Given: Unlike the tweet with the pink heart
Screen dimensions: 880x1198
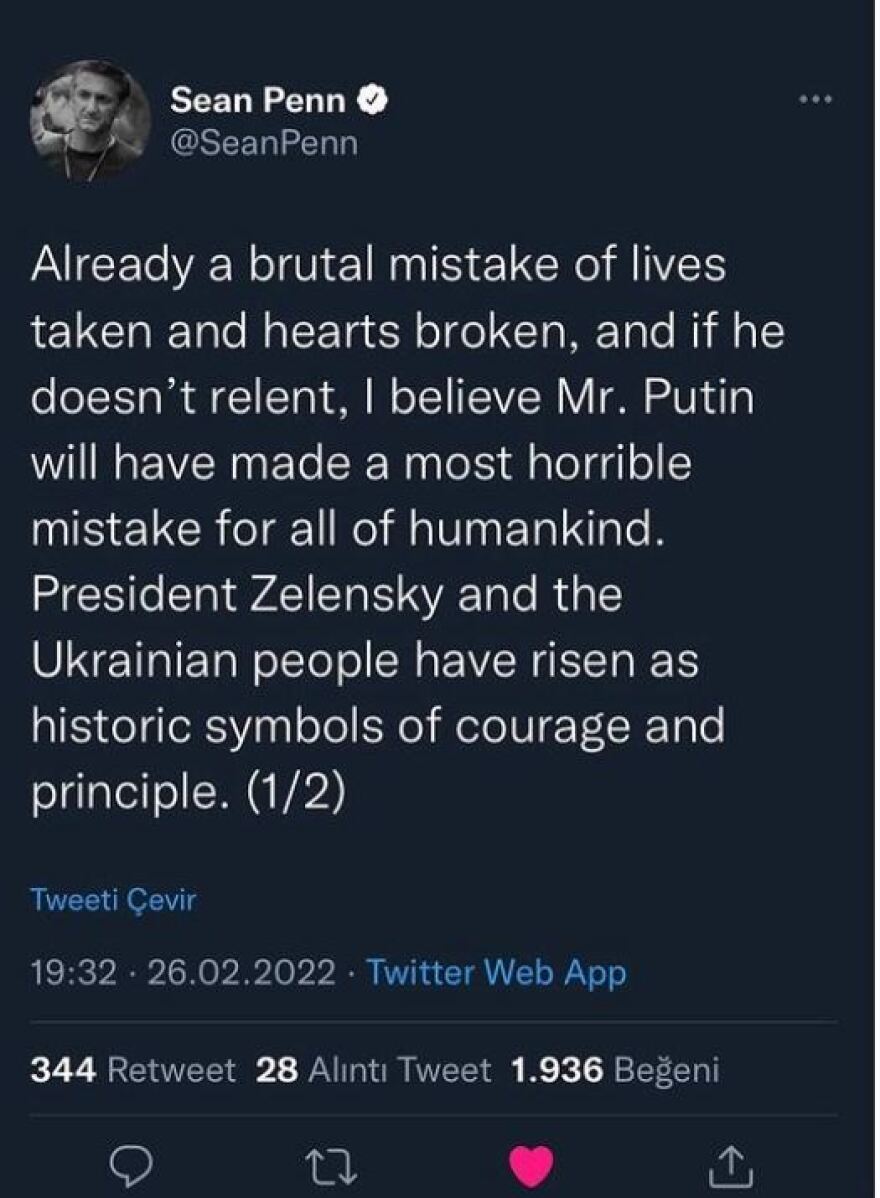Looking at the screenshot, I should click(531, 1164).
